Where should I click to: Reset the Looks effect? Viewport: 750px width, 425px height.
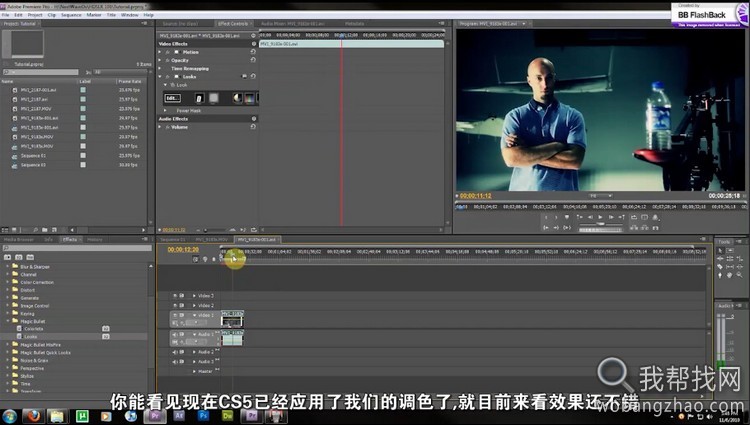pyautogui.click(x=253, y=76)
